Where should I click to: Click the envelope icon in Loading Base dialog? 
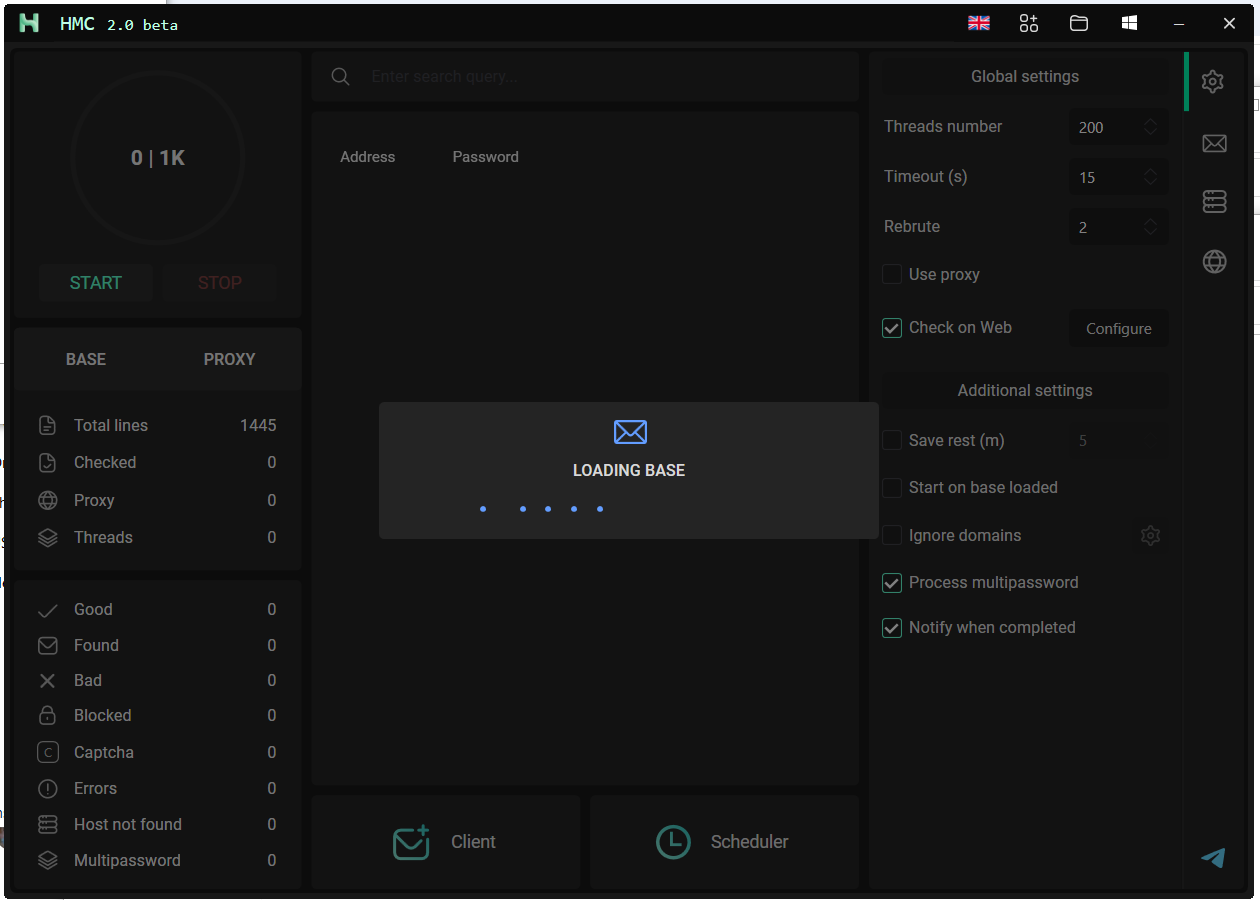click(630, 432)
